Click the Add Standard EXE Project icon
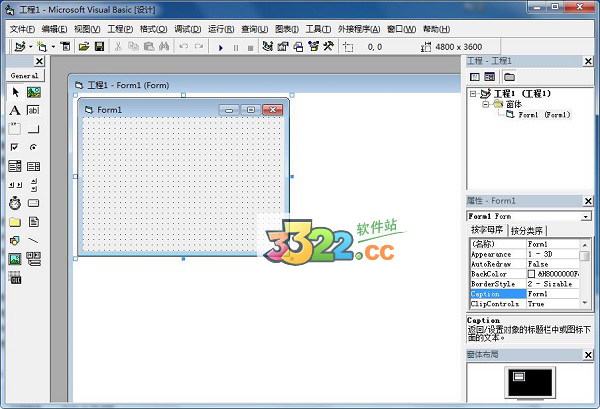 pyautogui.click(x=20, y=47)
